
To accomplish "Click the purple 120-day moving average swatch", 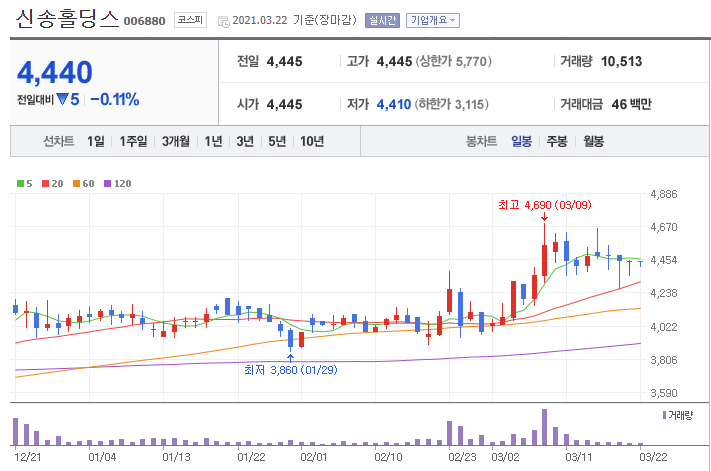I will pos(107,184).
